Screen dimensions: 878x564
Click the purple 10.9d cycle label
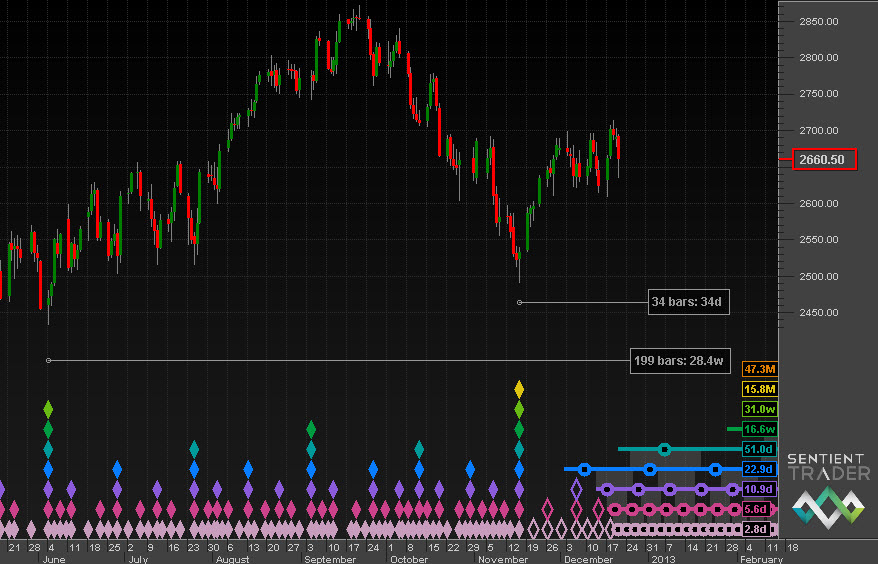coord(756,489)
